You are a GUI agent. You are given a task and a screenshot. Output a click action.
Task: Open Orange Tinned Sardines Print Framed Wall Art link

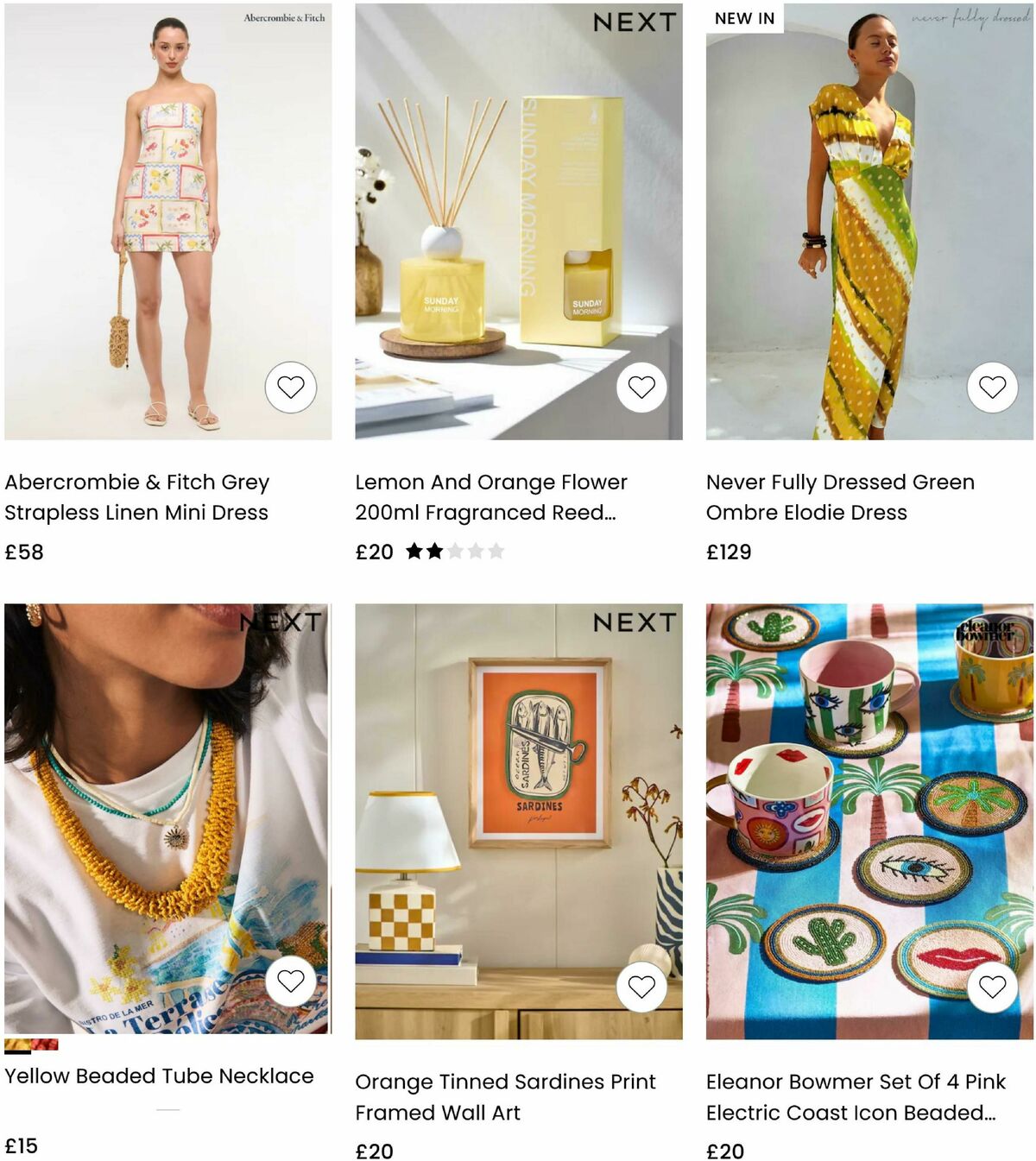pos(505,1097)
